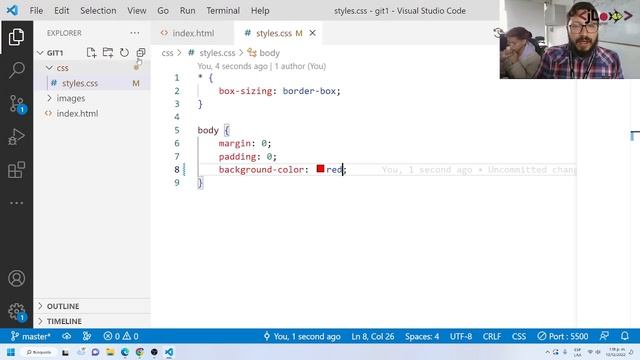Click the git graph icon in status bar
640x360 pixels.
[87, 336]
